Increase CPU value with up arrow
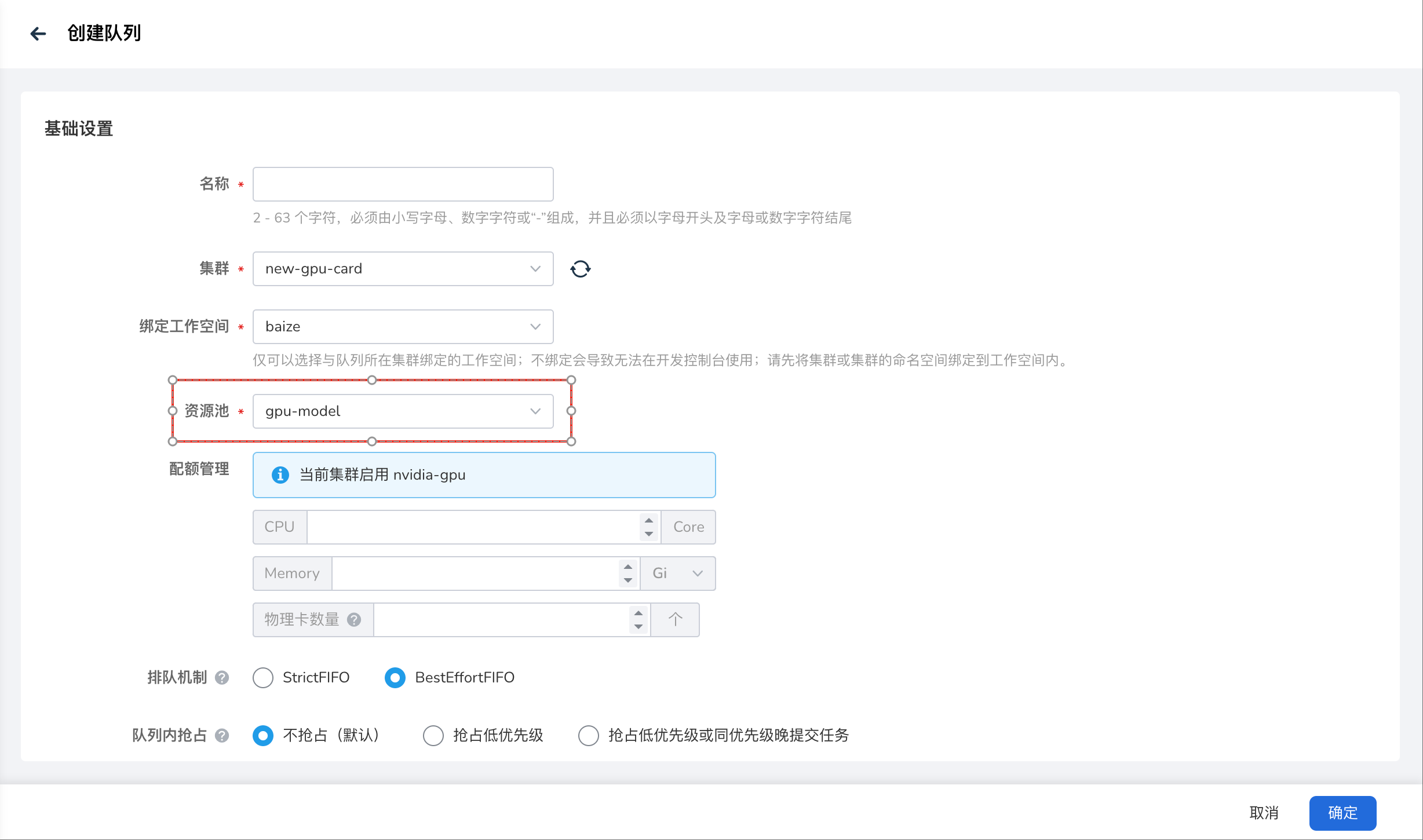 (649, 520)
